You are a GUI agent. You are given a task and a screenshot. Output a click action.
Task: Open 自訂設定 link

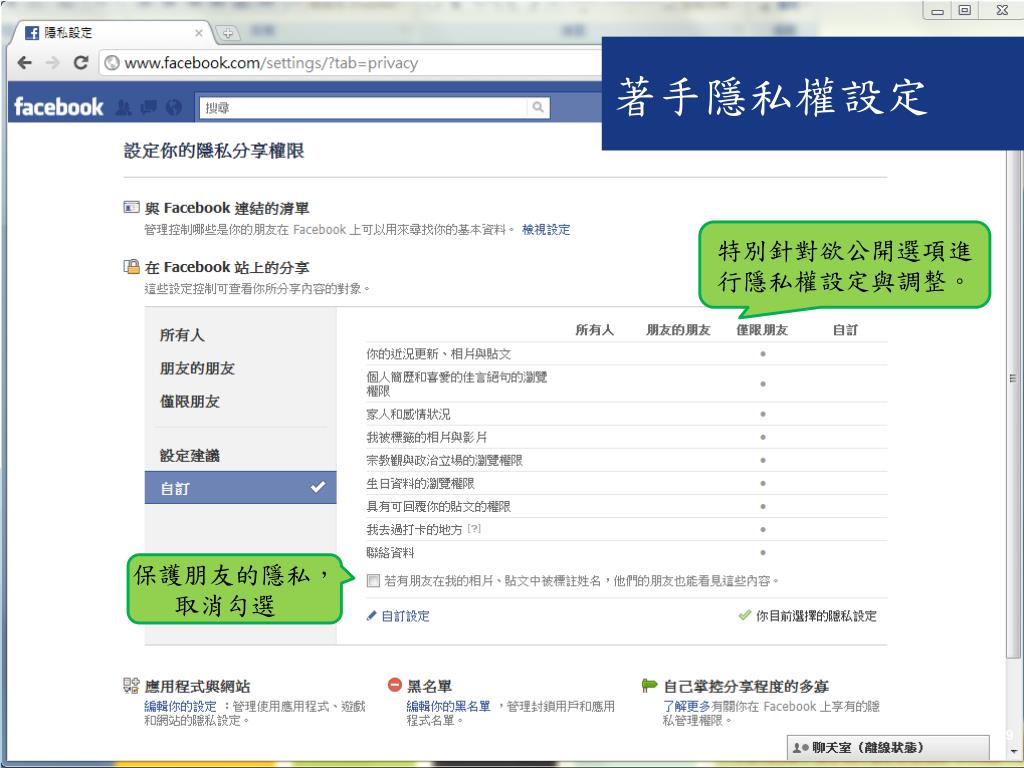406,616
